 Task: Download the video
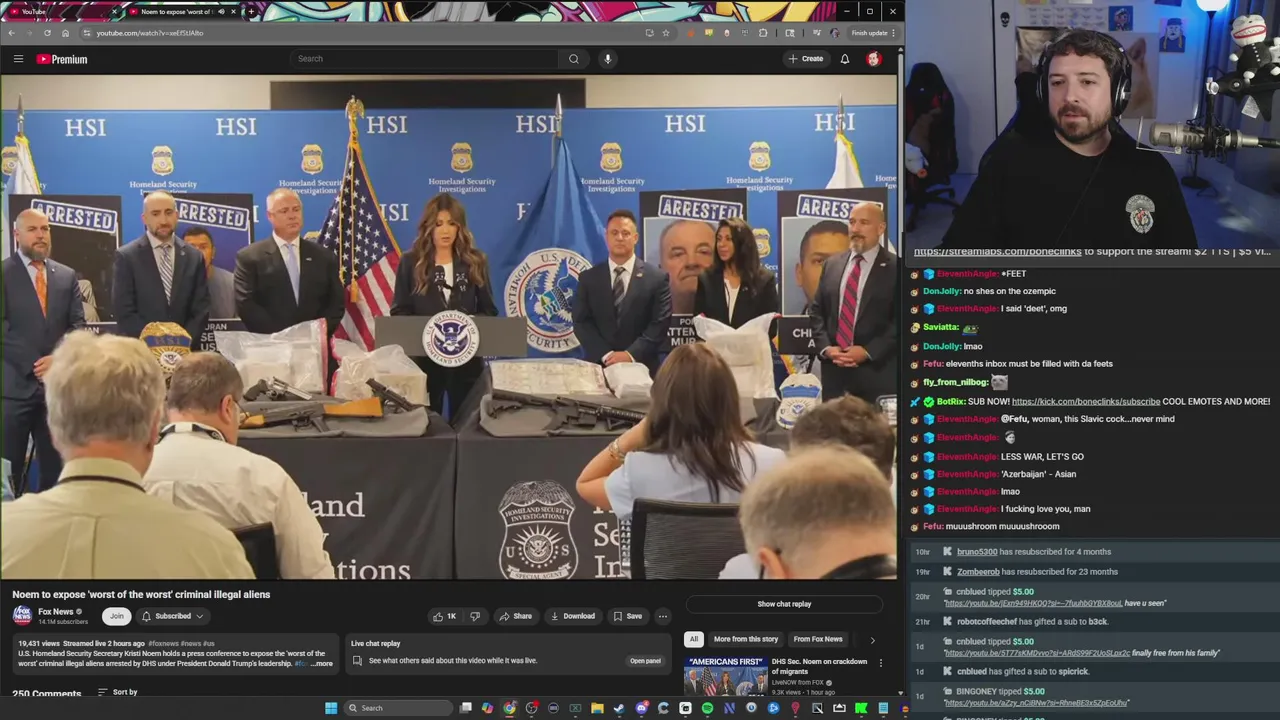coord(572,616)
